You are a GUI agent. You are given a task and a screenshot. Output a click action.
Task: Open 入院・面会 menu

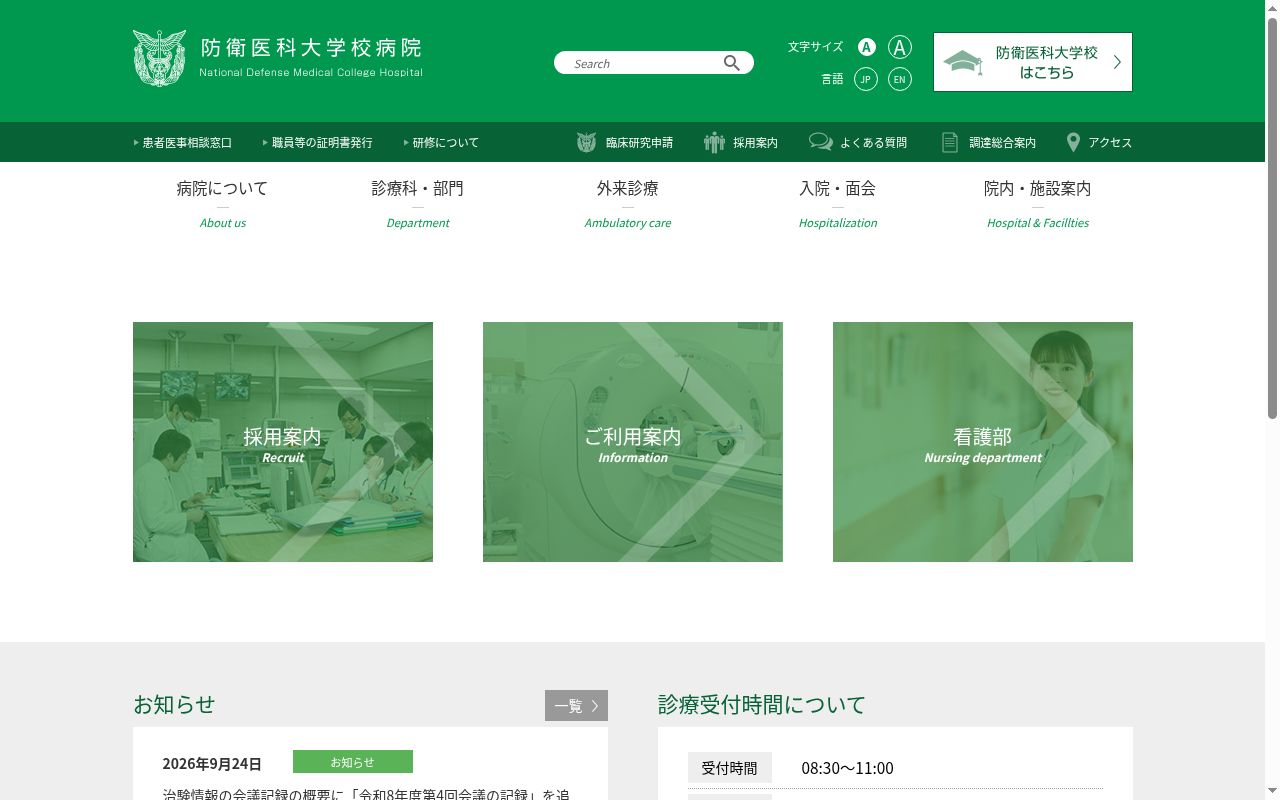[x=838, y=203]
